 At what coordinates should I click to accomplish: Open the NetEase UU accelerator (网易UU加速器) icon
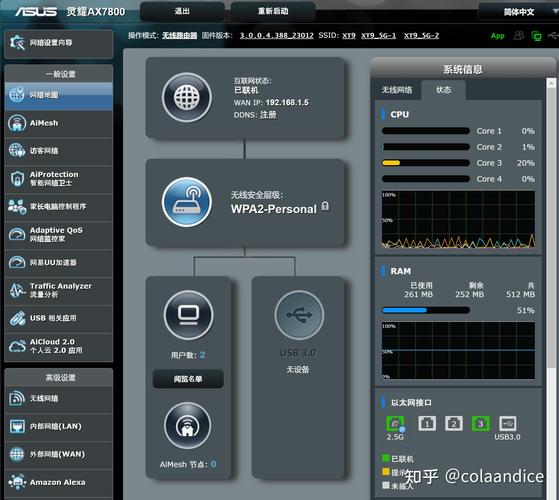pyautogui.click(x=17, y=263)
